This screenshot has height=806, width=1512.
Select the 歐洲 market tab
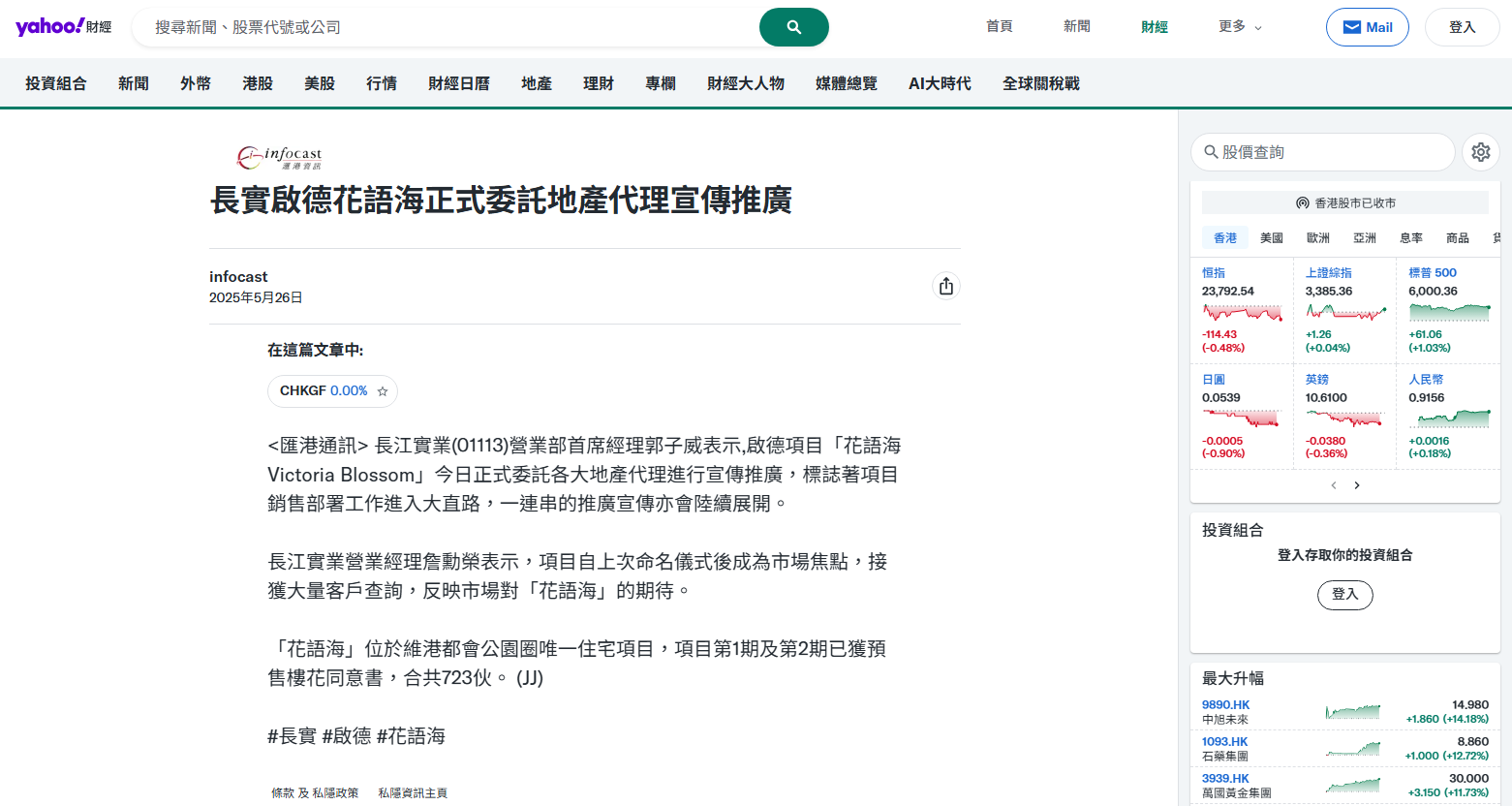(1318, 237)
